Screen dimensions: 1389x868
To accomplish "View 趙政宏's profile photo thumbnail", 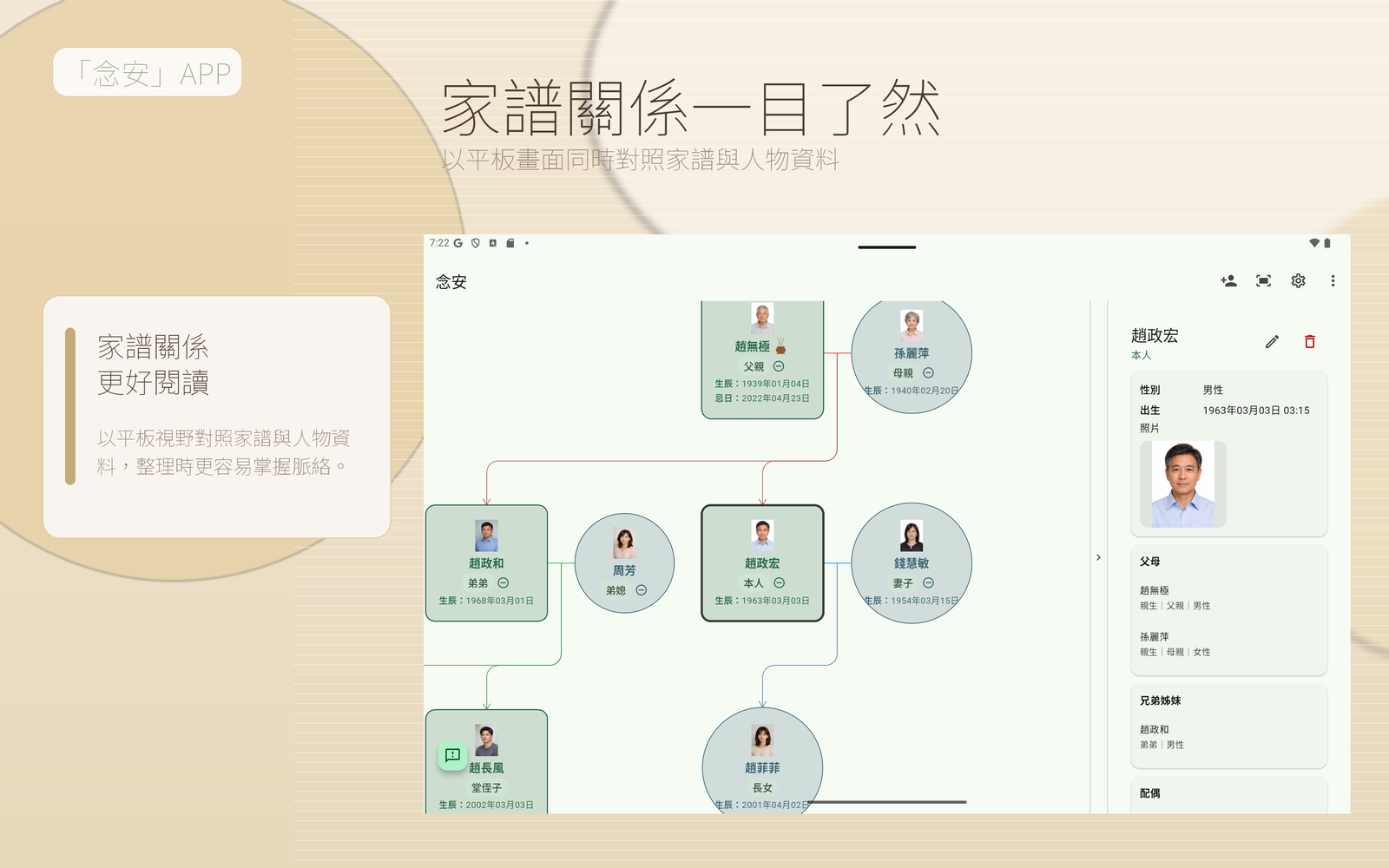I will pyautogui.click(x=1185, y=483).
